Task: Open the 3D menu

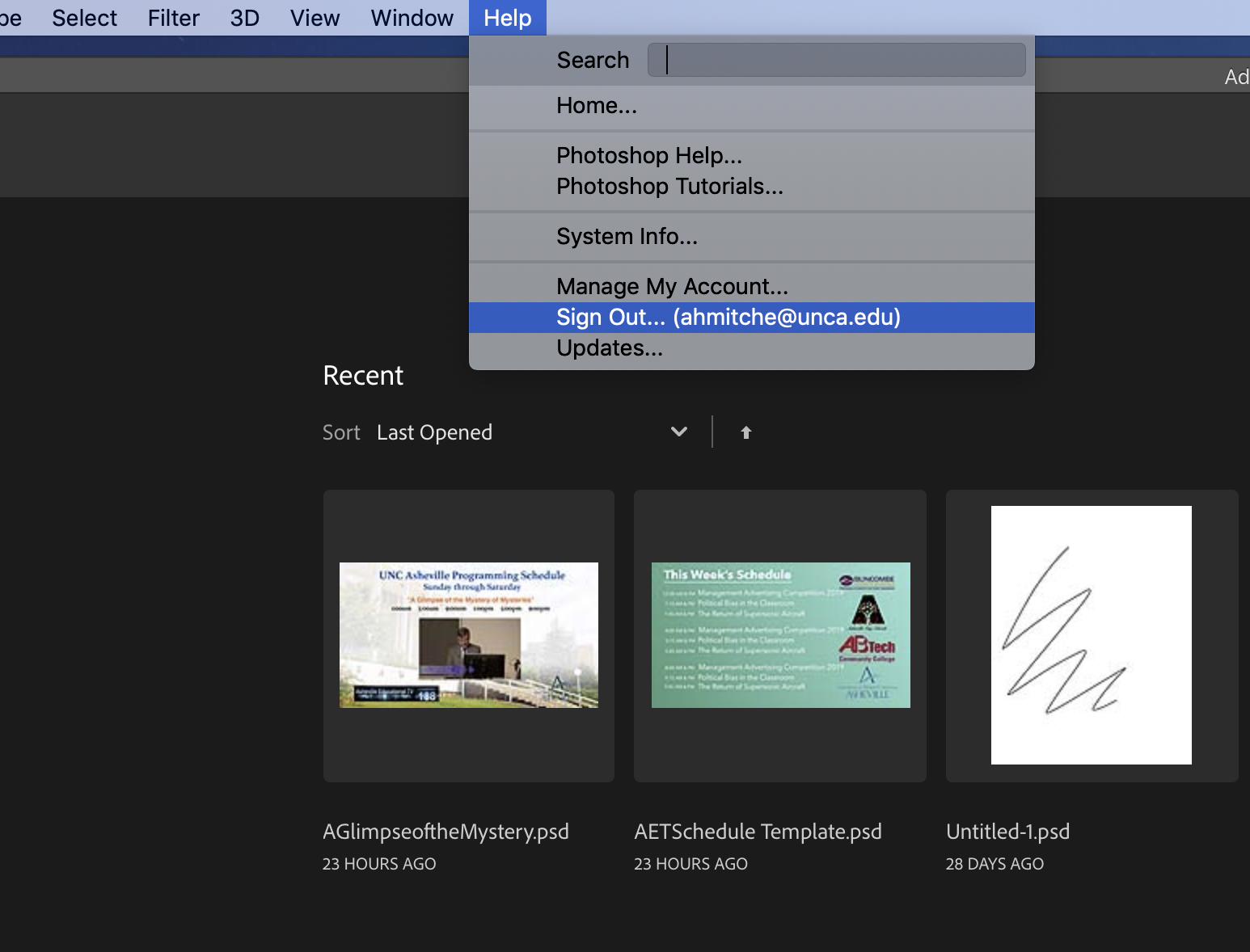Action: point(244,18)
